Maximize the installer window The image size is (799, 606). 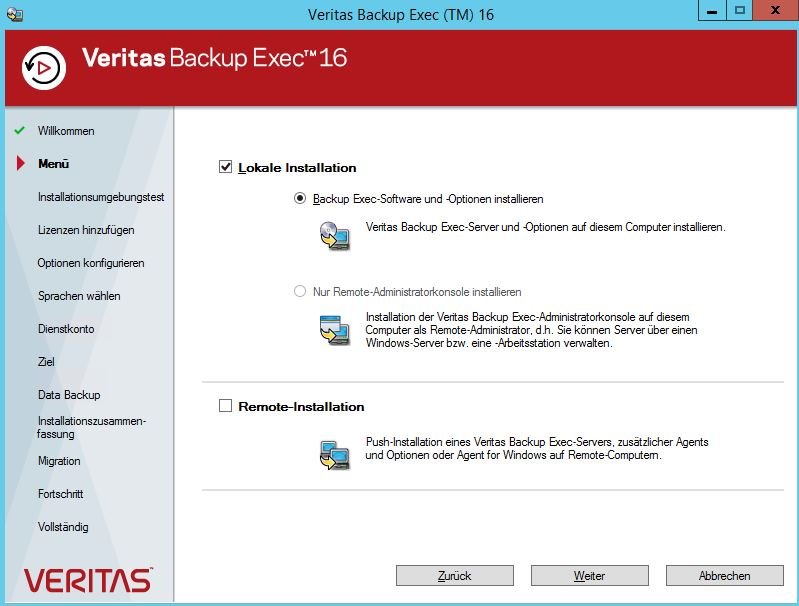(739, 11)
